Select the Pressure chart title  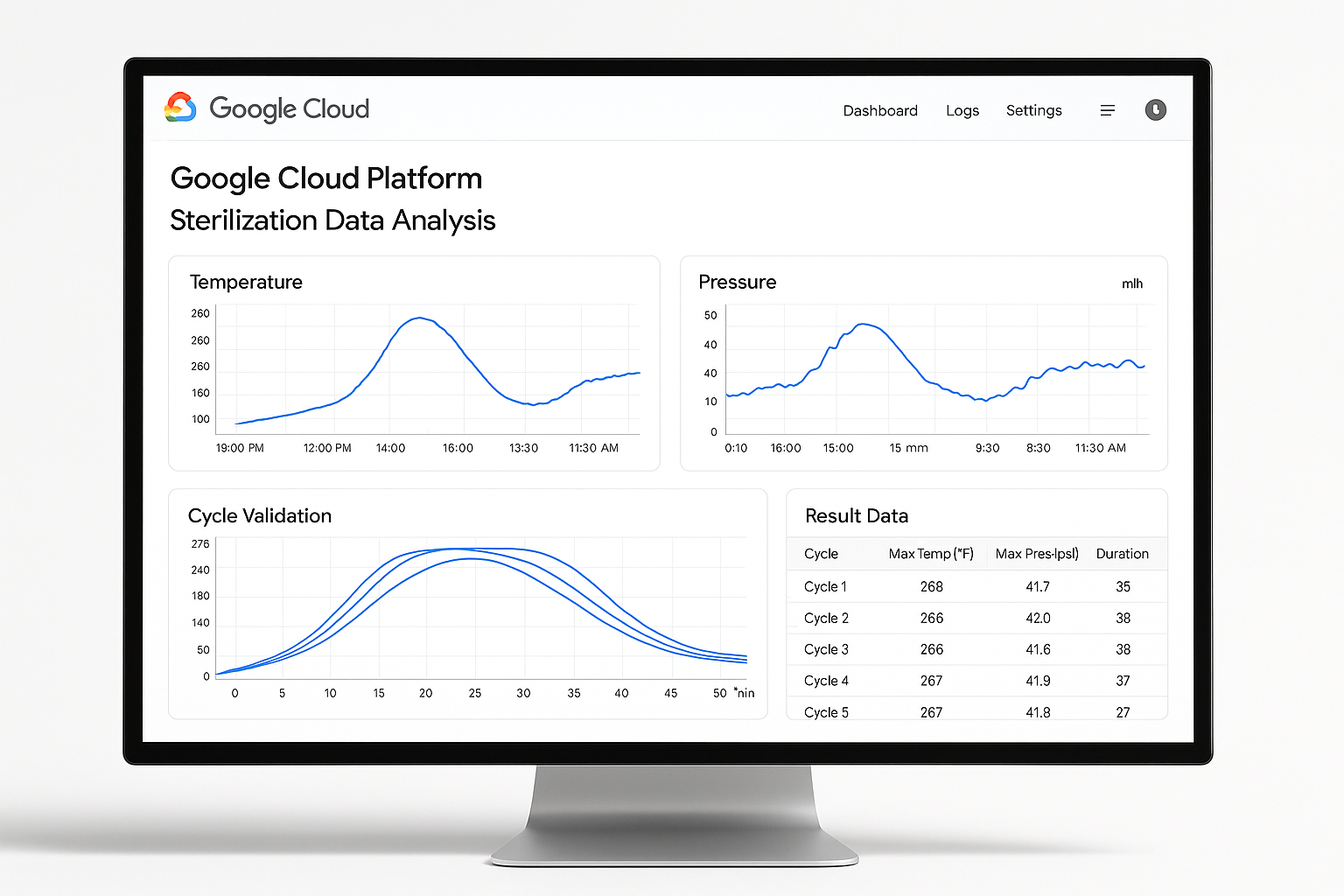pyautogui.click(x=738, y=282)
